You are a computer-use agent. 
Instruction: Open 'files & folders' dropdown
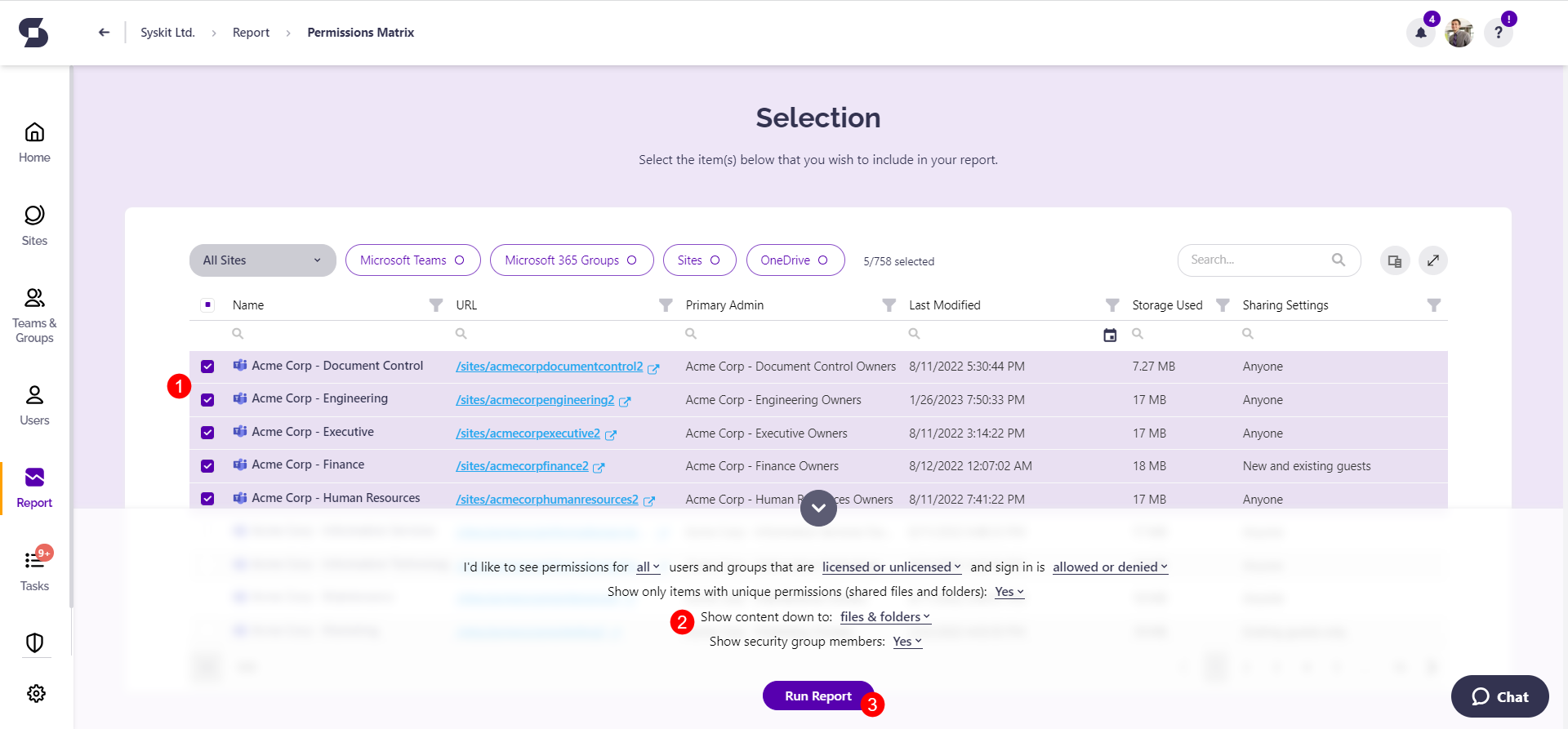click(x=885, y=617)
